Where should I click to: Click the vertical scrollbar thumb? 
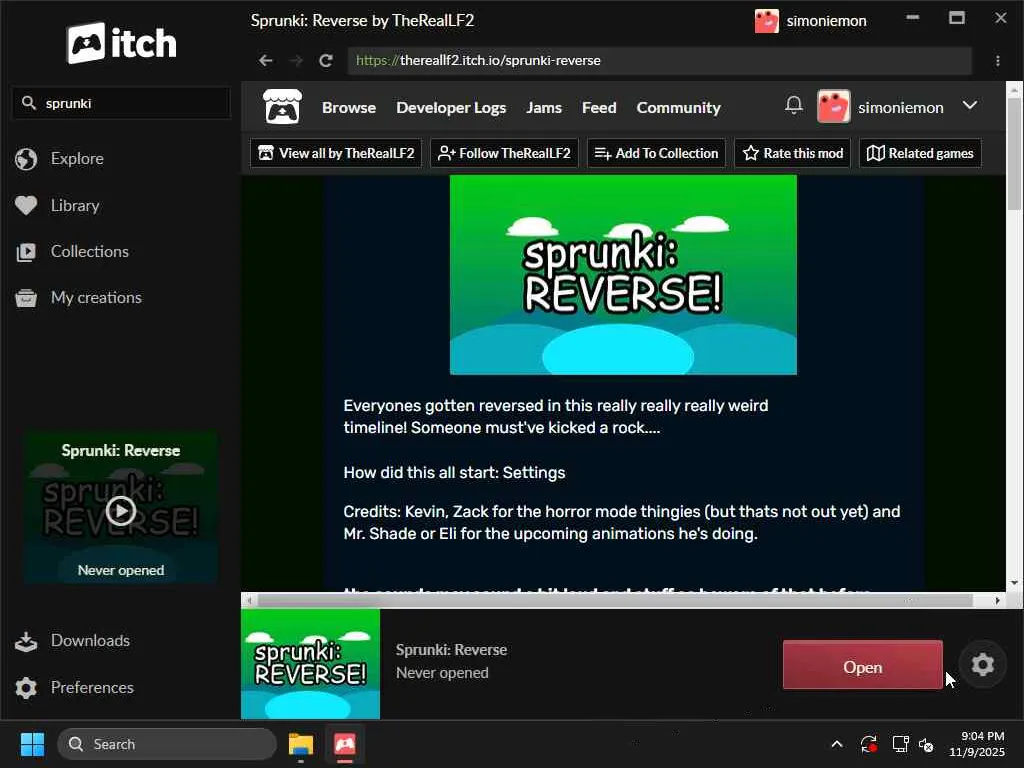[1014, 154]
